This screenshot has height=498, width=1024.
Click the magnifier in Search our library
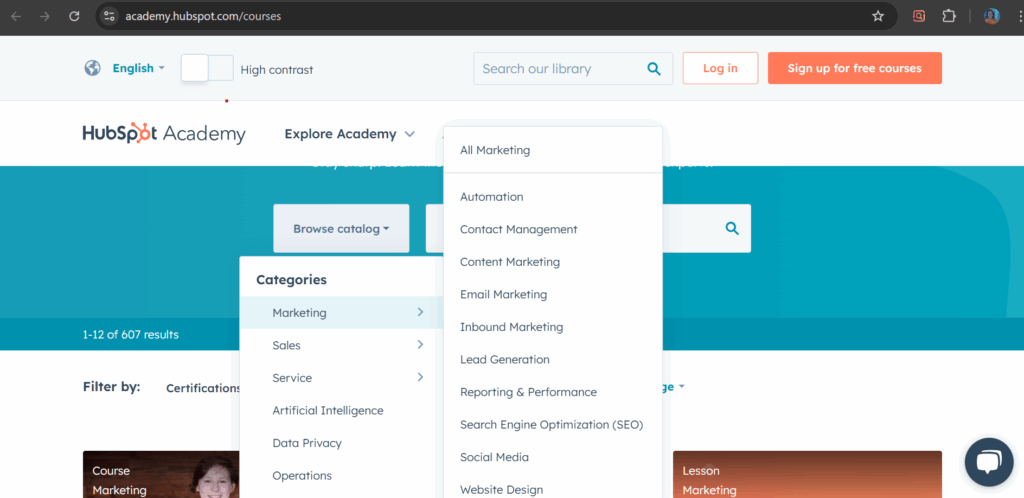pyautogui.click(x=654, y=69)
